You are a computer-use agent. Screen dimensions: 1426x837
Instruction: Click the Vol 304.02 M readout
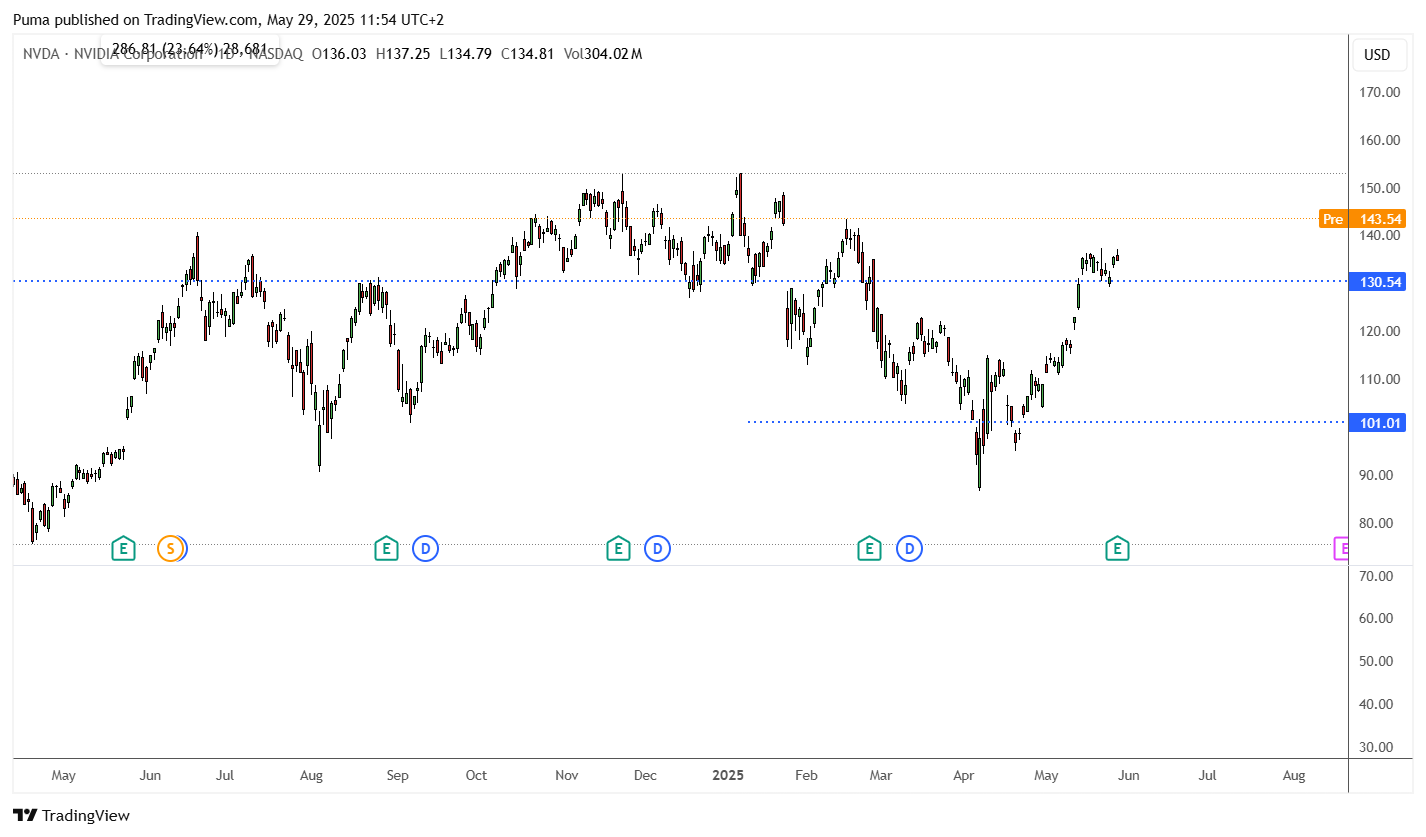[x=603, y=54]
